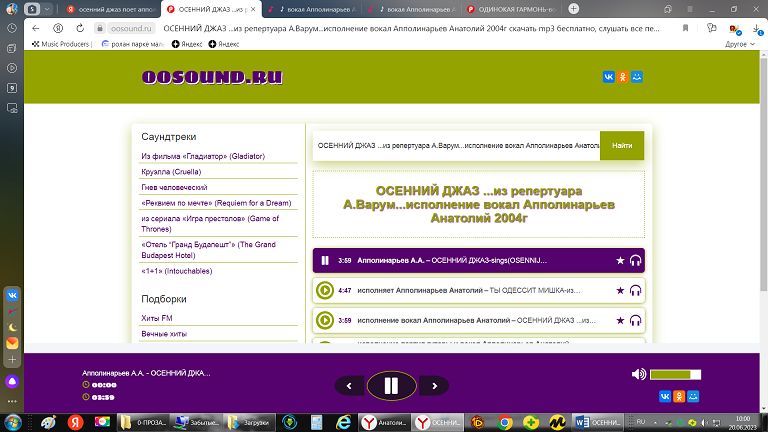Screen dimensions: 768x432
Task: Skip to next track in player
Action: pos(434,386)
